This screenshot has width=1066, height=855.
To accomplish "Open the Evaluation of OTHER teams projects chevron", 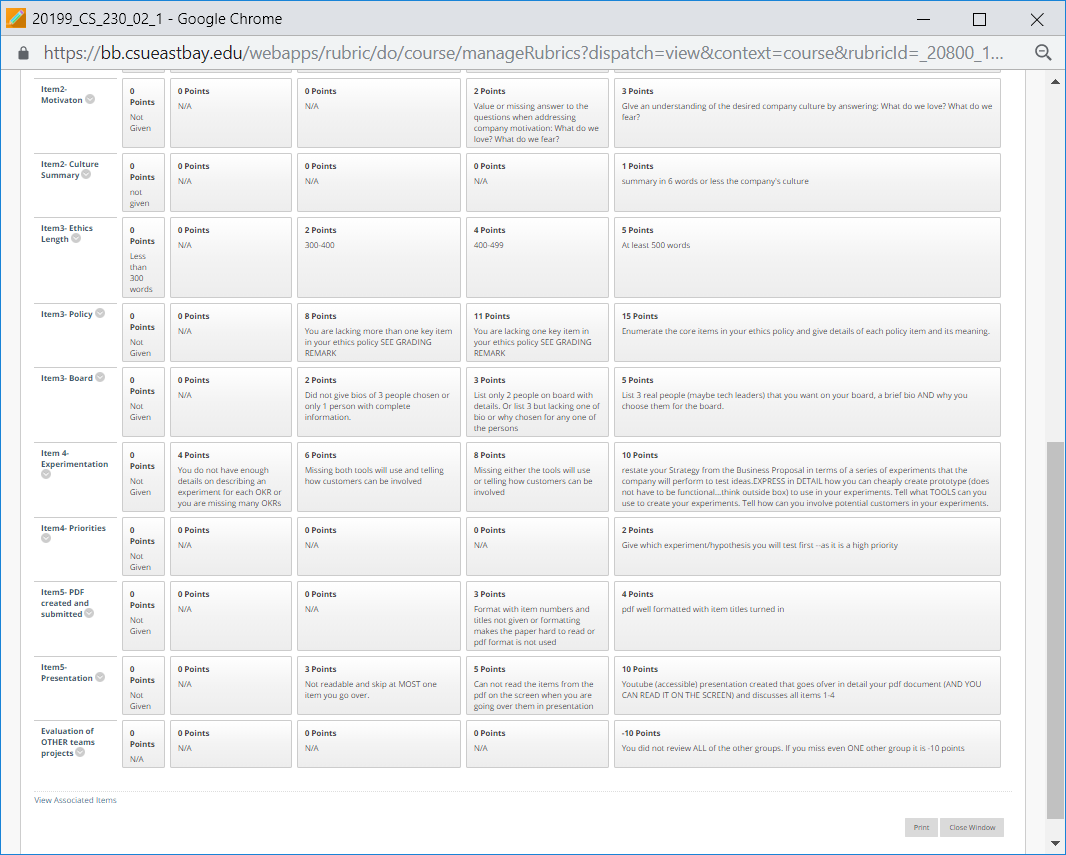I will (80, 753).
